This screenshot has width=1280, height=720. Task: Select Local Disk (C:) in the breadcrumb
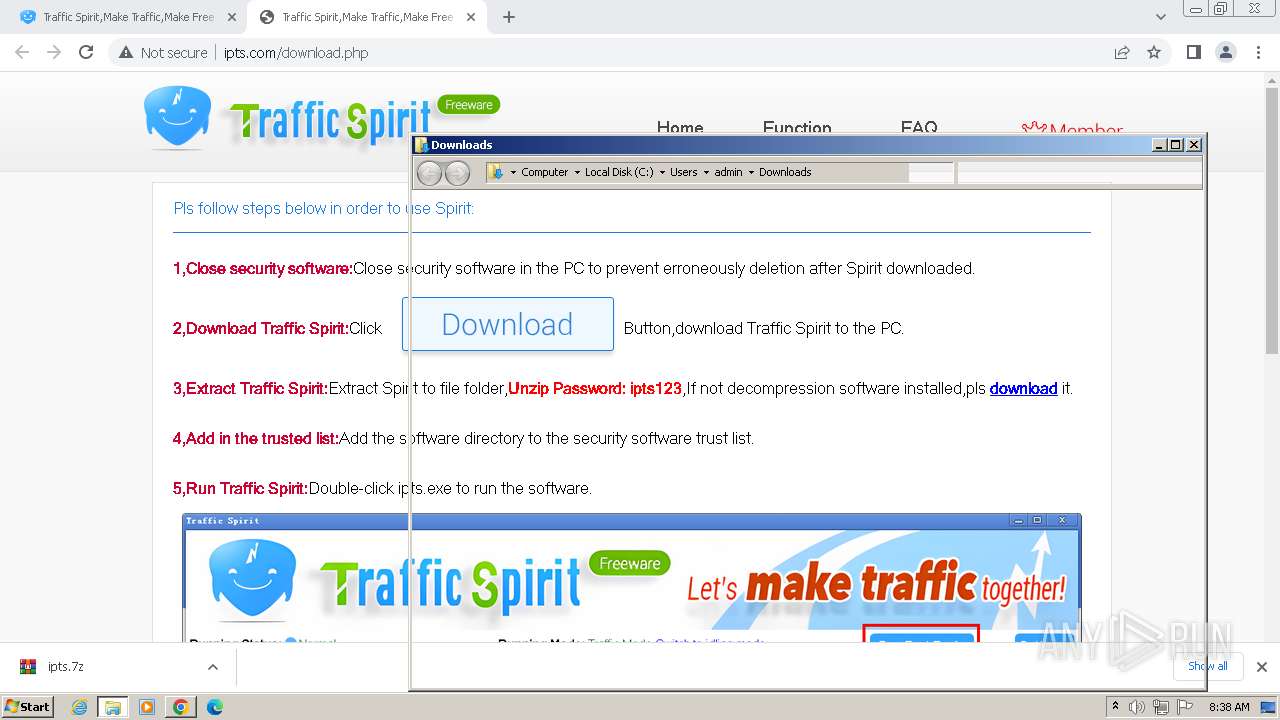pos(619,172)
